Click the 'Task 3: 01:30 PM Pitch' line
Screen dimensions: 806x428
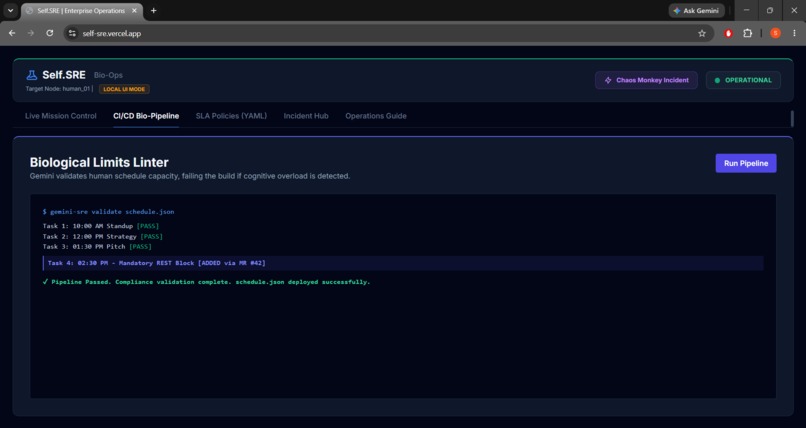coord(97,247)
